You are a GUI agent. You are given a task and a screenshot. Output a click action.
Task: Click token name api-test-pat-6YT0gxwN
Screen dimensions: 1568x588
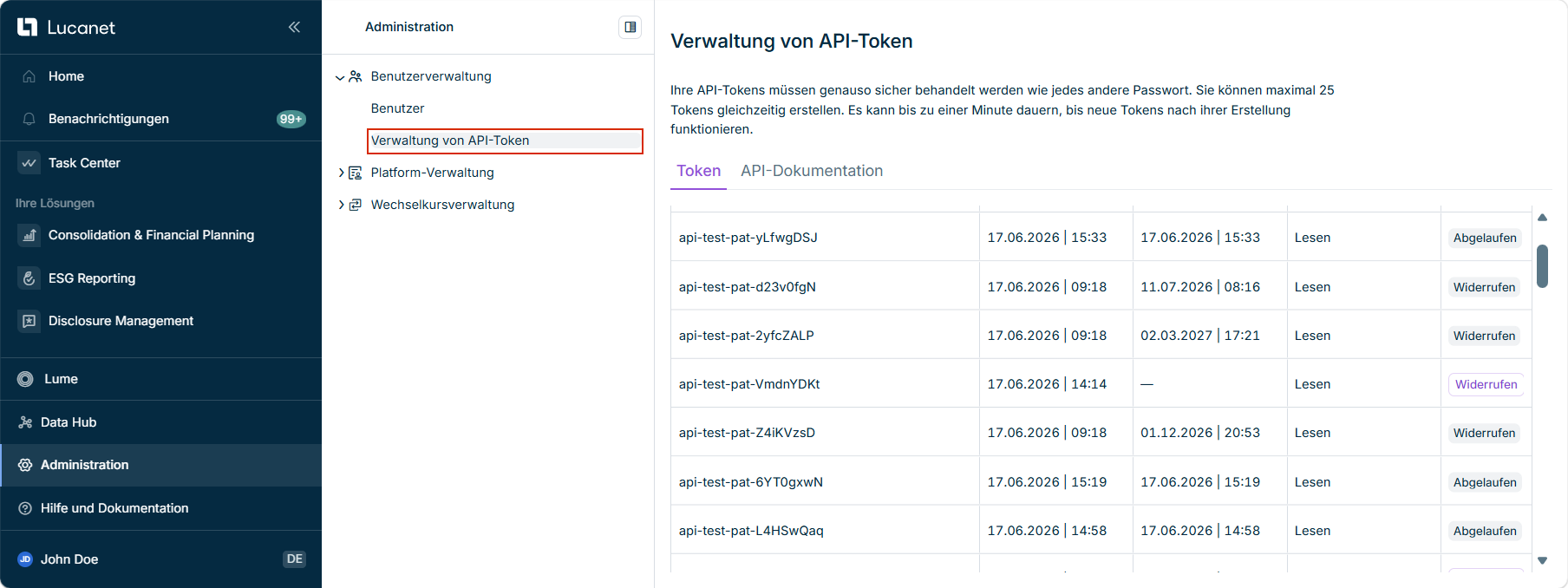[x=750, y=482]
